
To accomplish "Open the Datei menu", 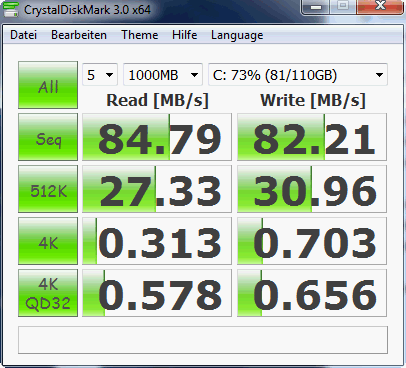I will coord(23,35).
